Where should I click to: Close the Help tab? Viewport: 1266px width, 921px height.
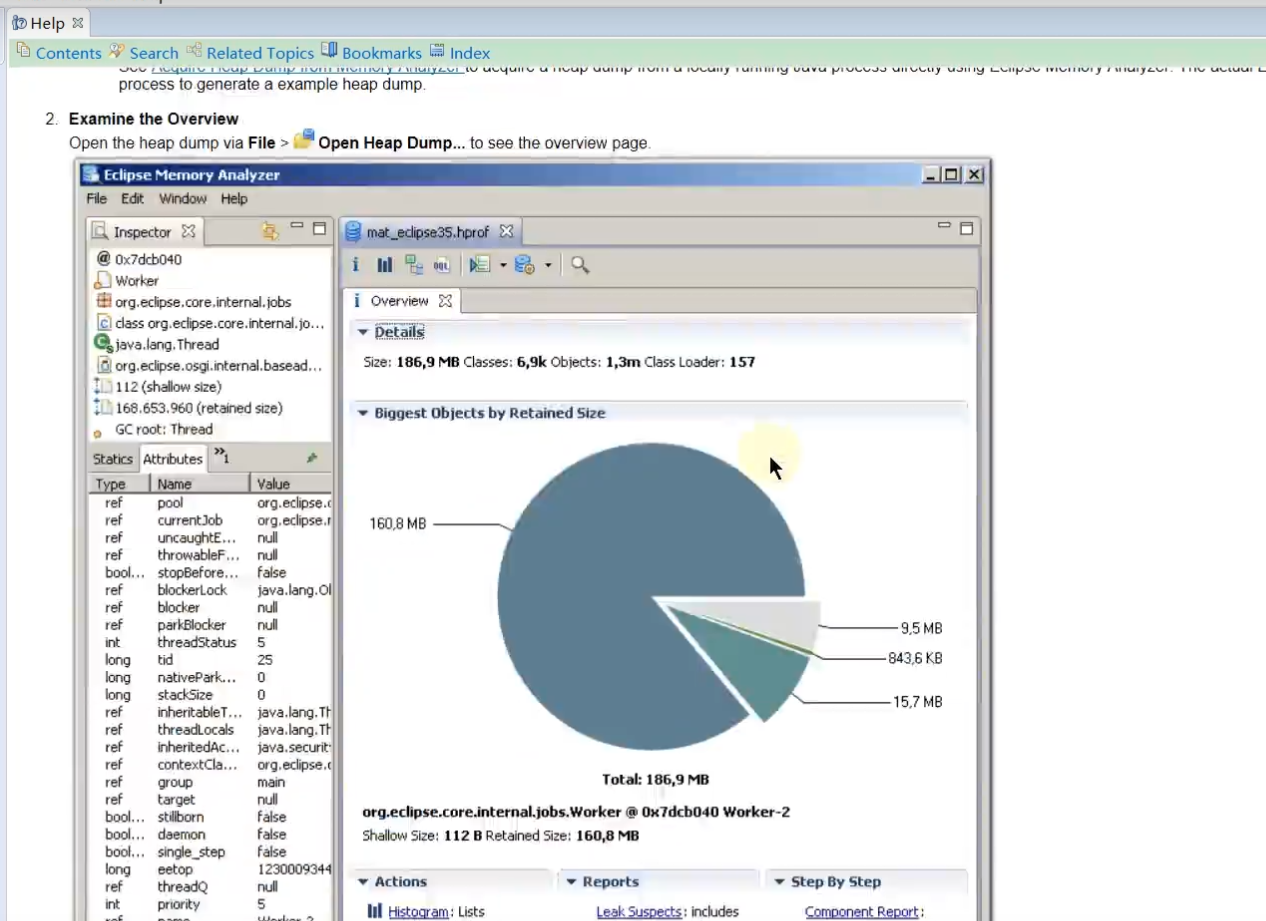[78, 22]
